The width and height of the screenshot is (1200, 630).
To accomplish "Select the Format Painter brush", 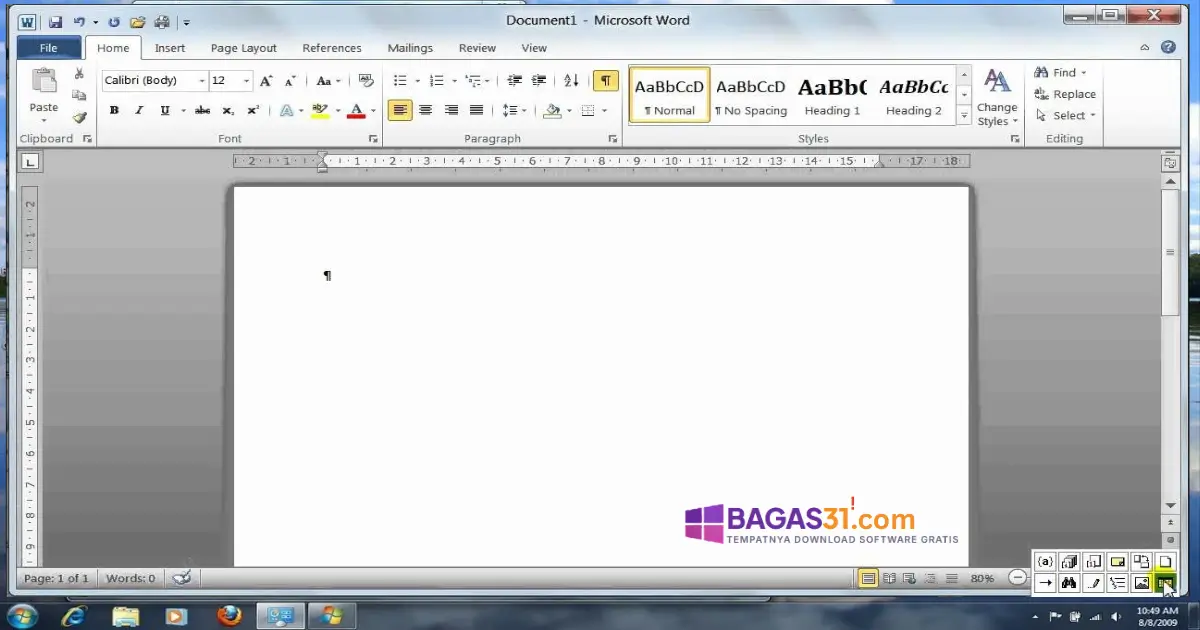I will [79, 117].
